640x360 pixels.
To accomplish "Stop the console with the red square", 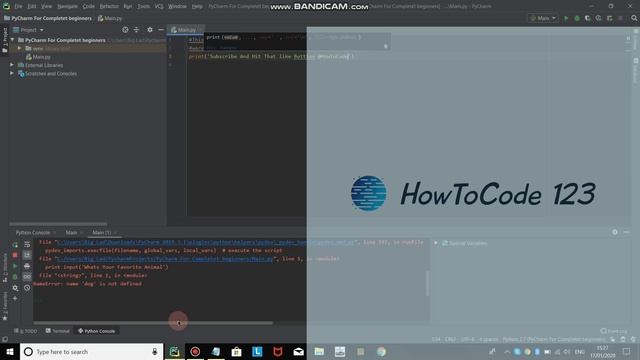I will coord(15,255).
